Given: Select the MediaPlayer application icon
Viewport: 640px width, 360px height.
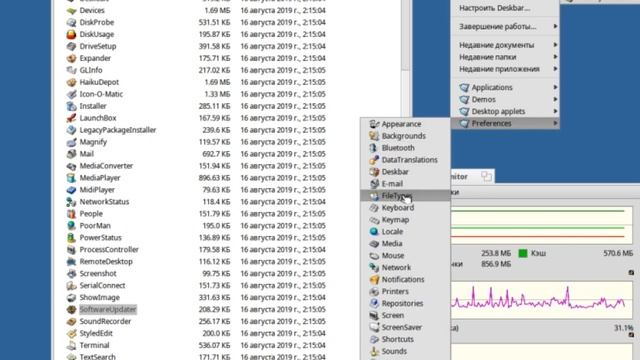Looking at the screenshot, I should pyautogui.click(x=71, y=178).
